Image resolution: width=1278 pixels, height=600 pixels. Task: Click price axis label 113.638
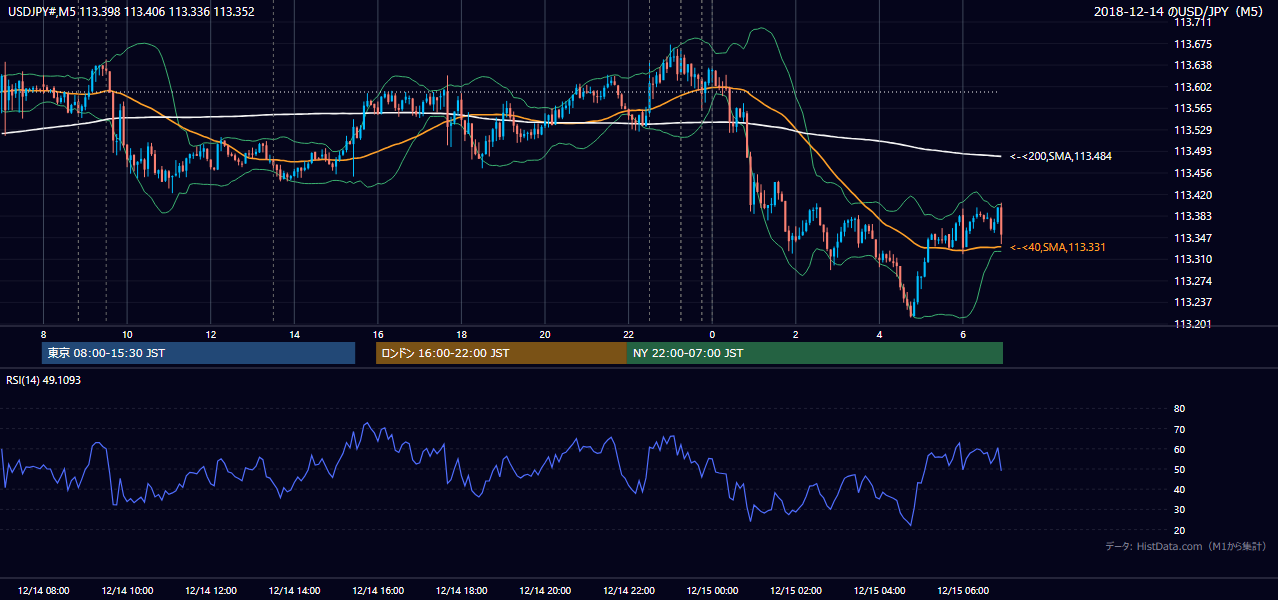[x=1192, y=65]
